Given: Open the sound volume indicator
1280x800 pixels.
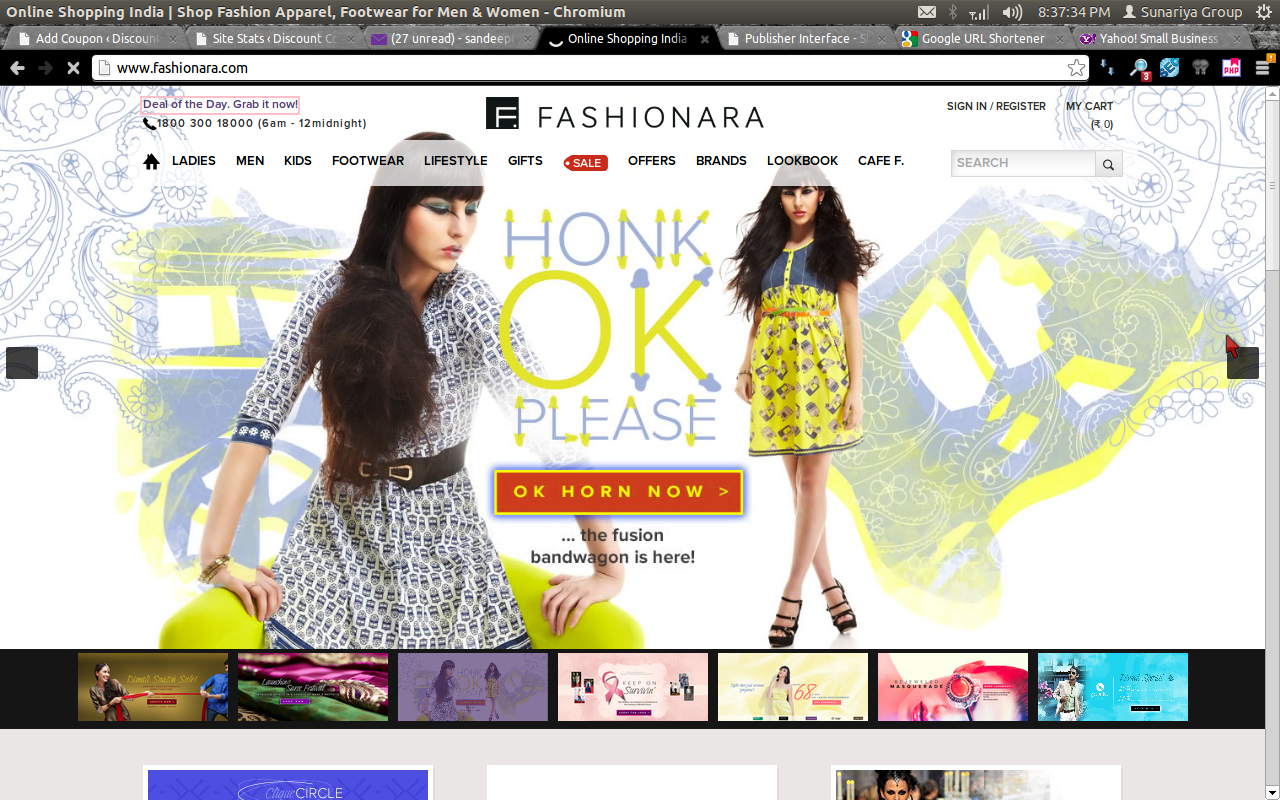Looking at the screenshot, I should click(1012, 12).
